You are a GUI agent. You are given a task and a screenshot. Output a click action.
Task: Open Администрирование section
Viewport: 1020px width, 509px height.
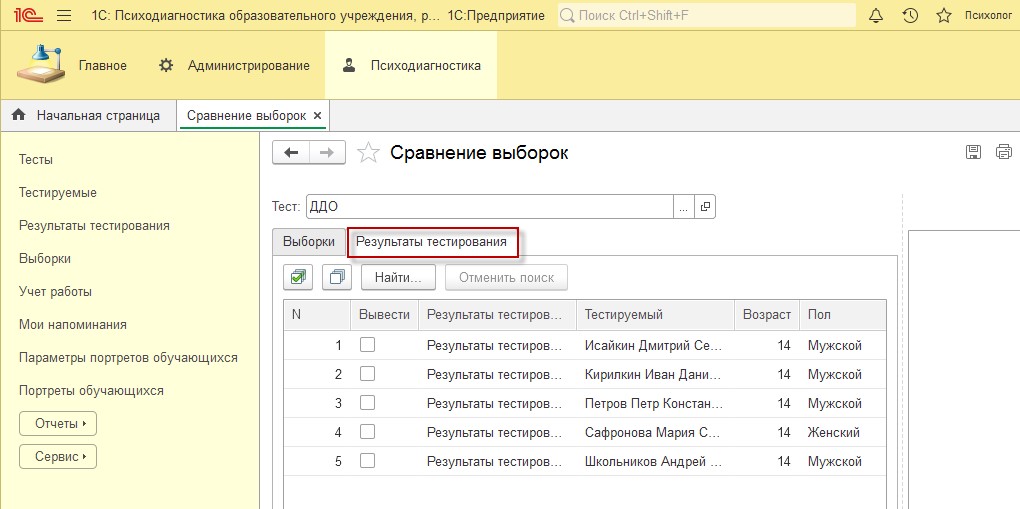[x=235, y=65]
